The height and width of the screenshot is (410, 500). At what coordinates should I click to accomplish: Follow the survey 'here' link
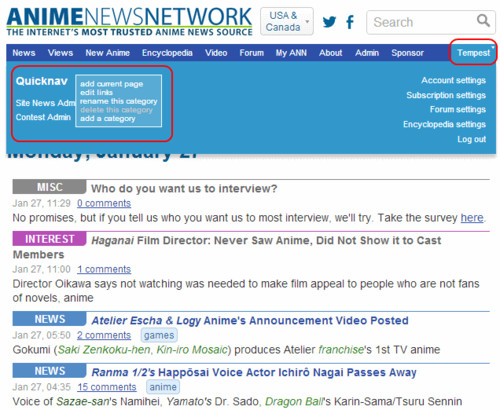click(x=472, y=218)
